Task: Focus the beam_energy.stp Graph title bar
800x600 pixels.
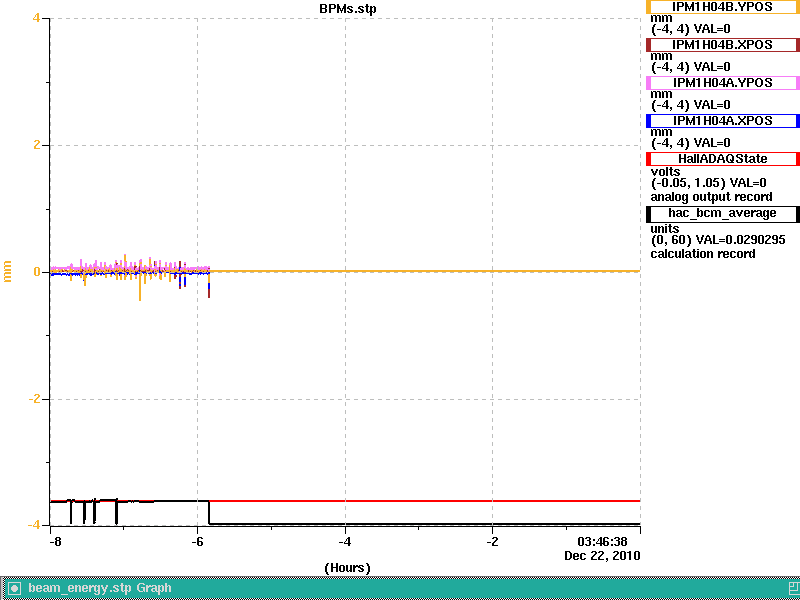Action: click(x=400, y=588)
